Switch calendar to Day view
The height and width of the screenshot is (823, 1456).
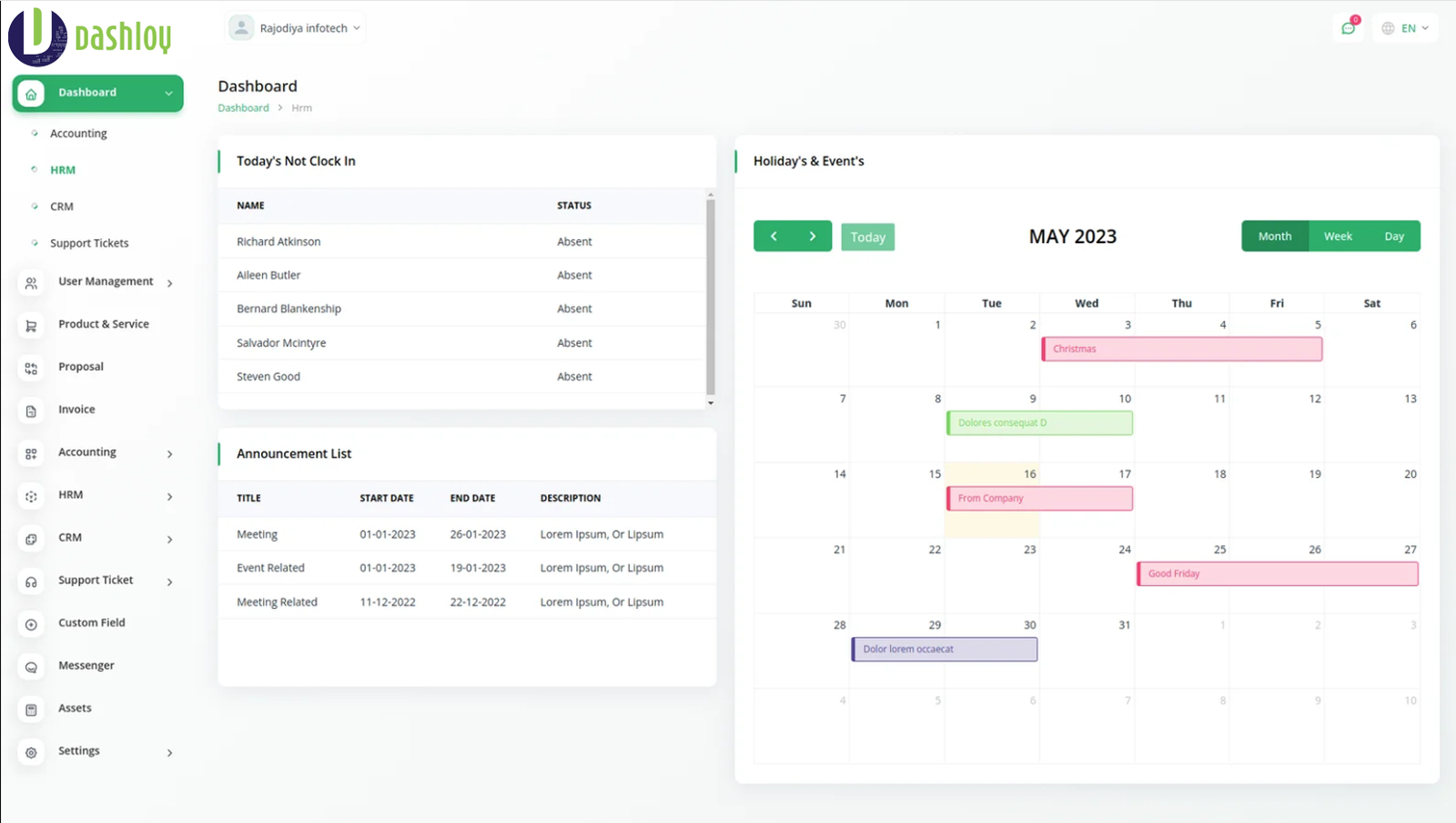click(x=1393, y=237)
